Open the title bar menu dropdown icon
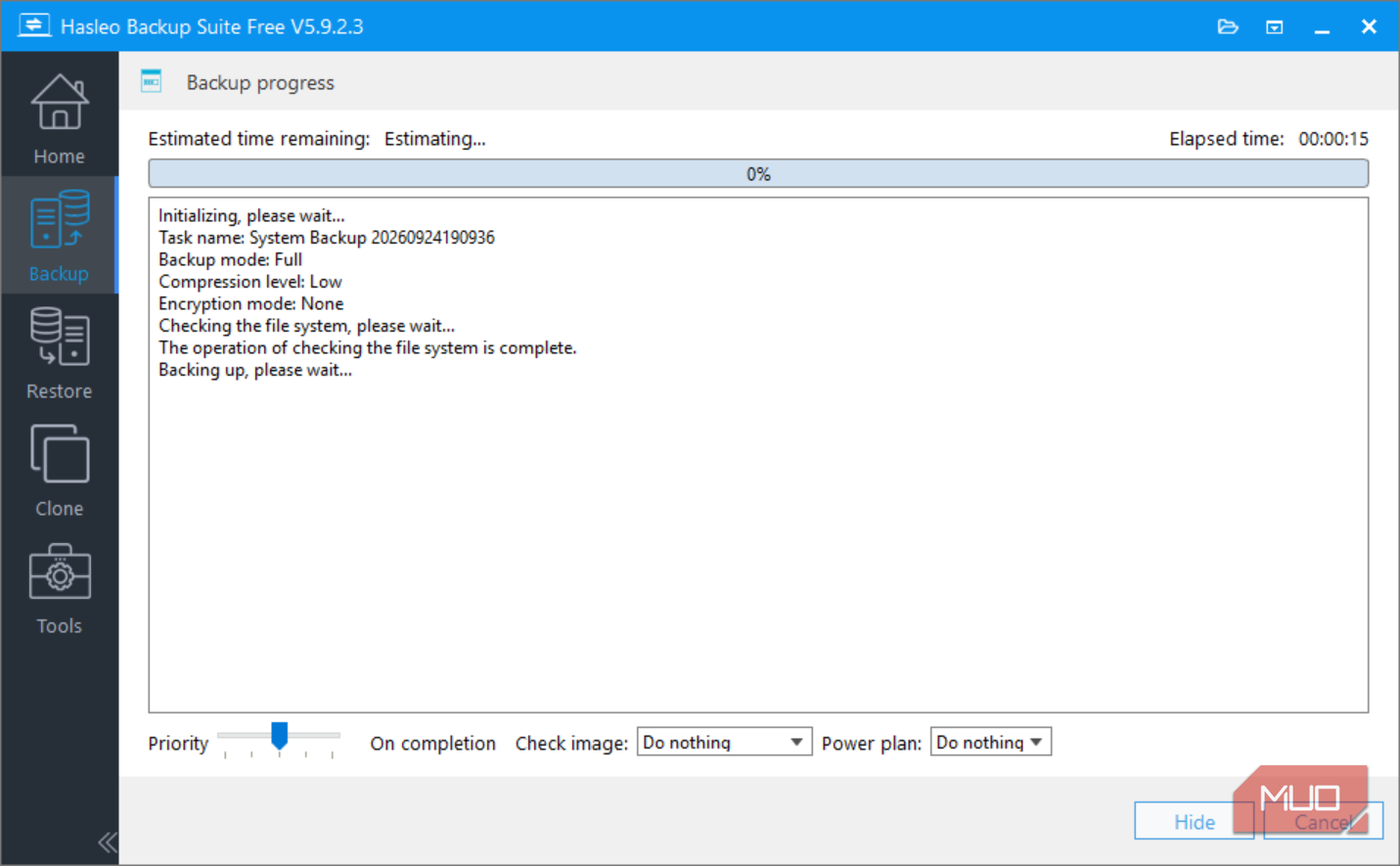 pyautogui.click(x=1275, y=27)
